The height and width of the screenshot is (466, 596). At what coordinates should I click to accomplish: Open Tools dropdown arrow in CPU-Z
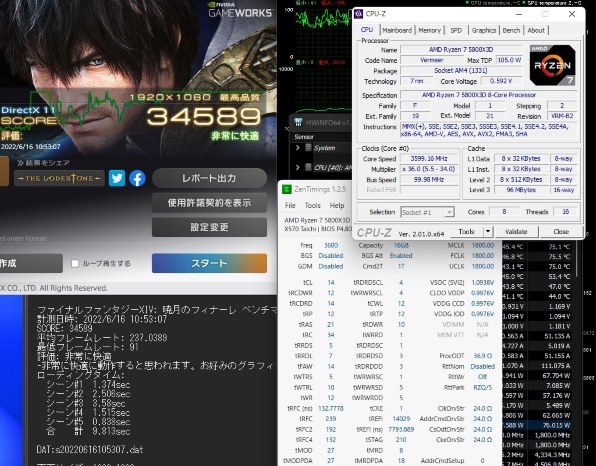[x=488, y=231]
